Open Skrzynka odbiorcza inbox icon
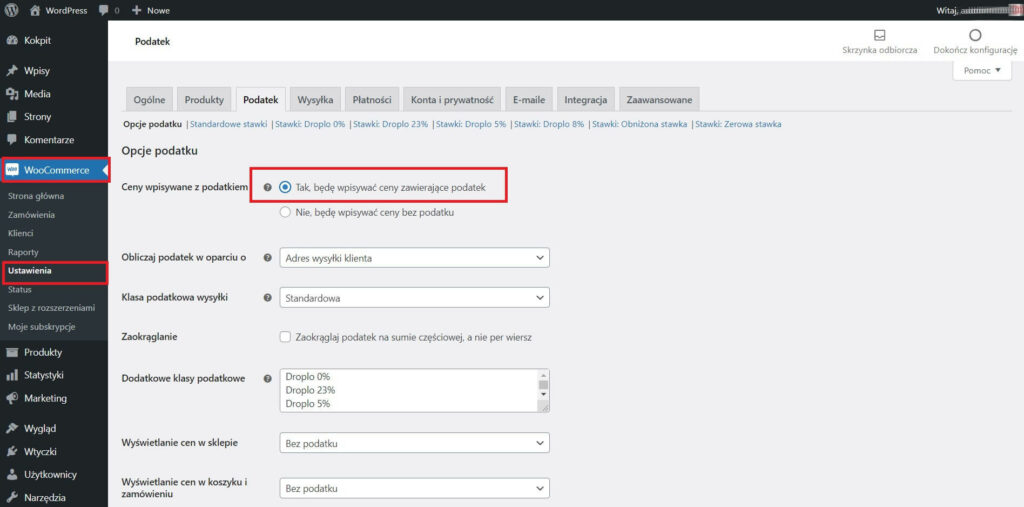Screen dimensions: 1024x507 pyautogui.click(x=880, y=35)
